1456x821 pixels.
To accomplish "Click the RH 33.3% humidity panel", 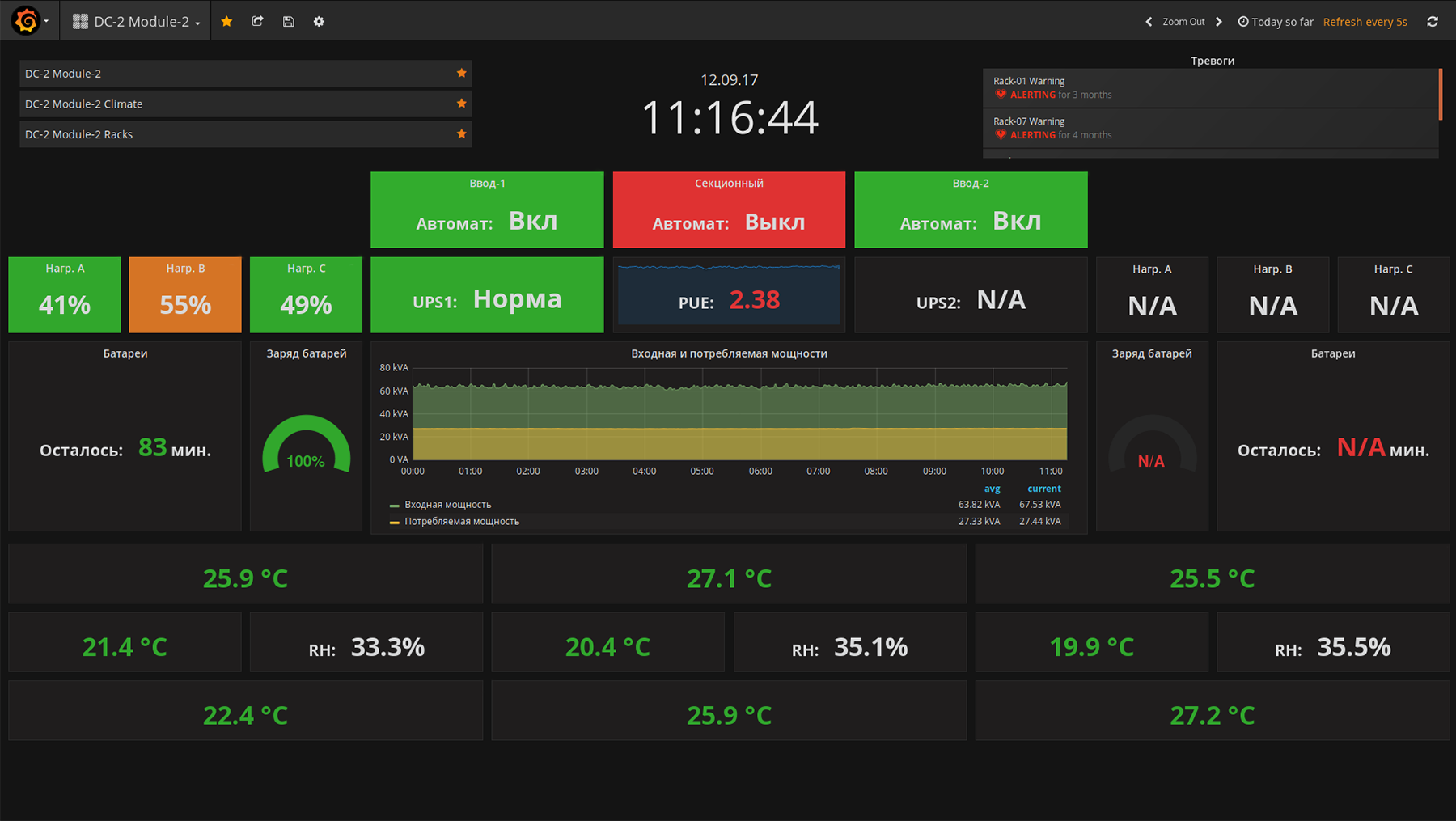I will click(x=366, y=642).
